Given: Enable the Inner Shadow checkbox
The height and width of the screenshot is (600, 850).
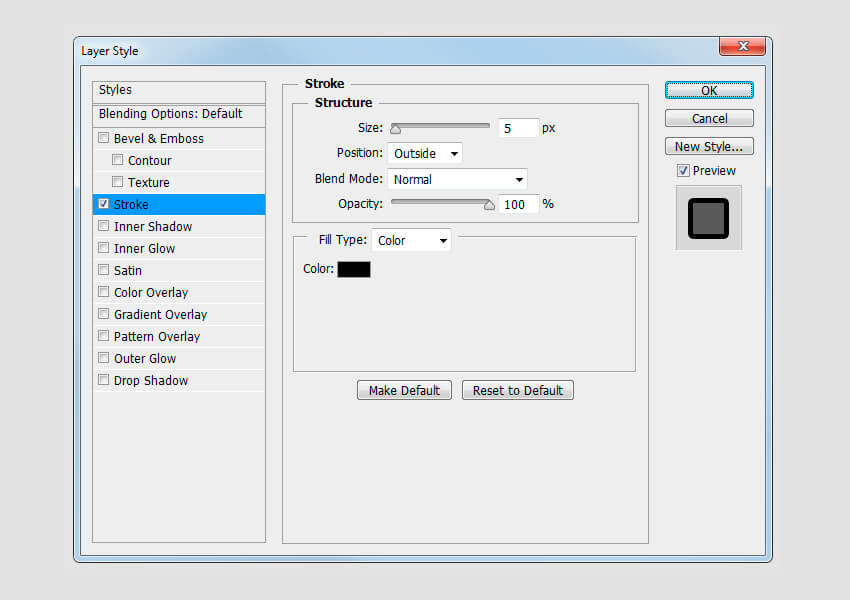Looking at the screenshot, I should click(x=104, y=225).
